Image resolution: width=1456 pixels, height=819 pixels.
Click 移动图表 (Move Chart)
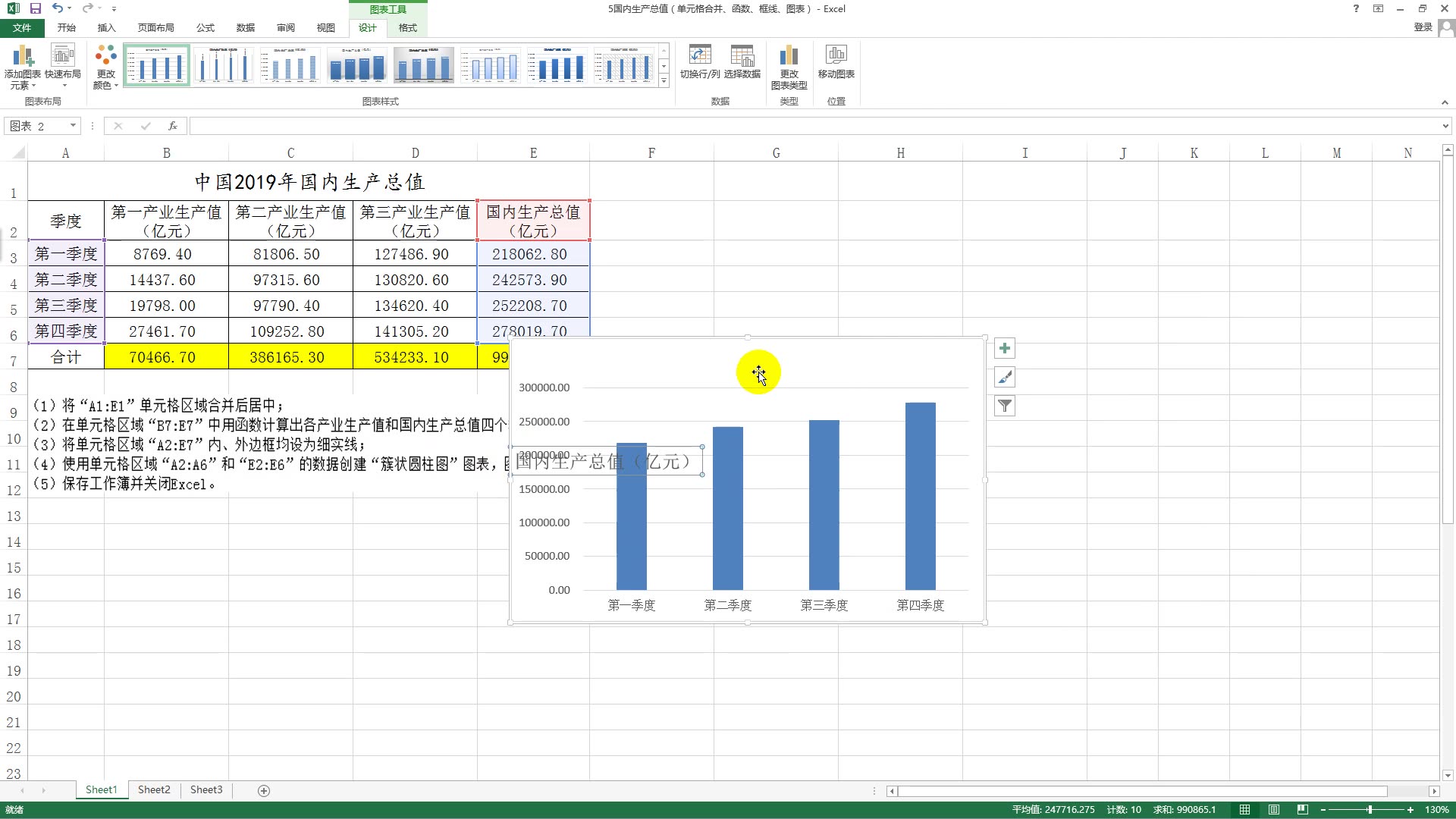(836, 62)
